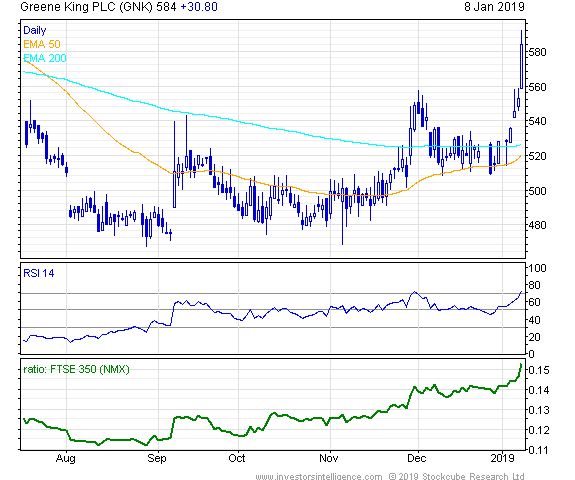The width and height of the screenshot is (575, 480).
Task: Click the 'Dec' x-axis month label
Action: (417, 458)
